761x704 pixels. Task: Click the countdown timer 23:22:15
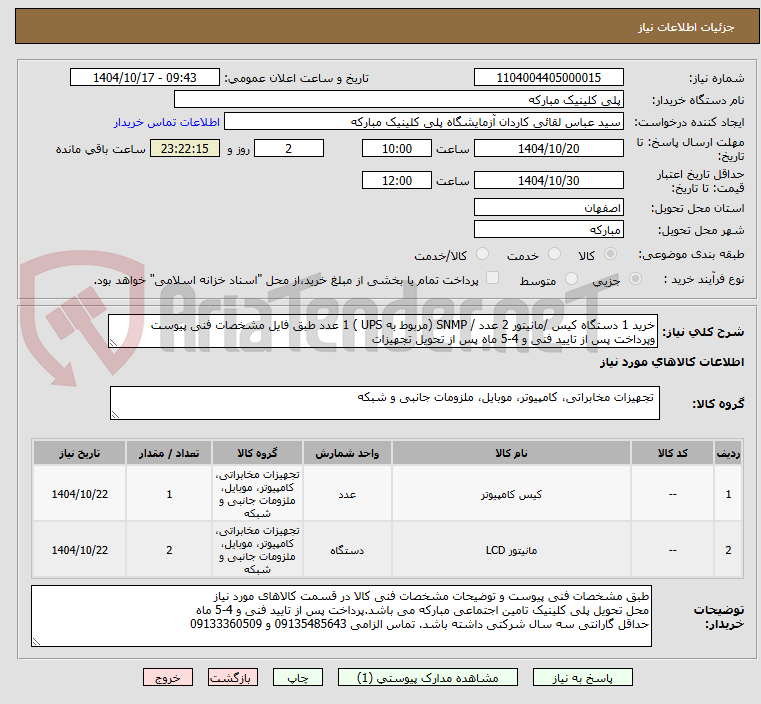coord(185,148)
